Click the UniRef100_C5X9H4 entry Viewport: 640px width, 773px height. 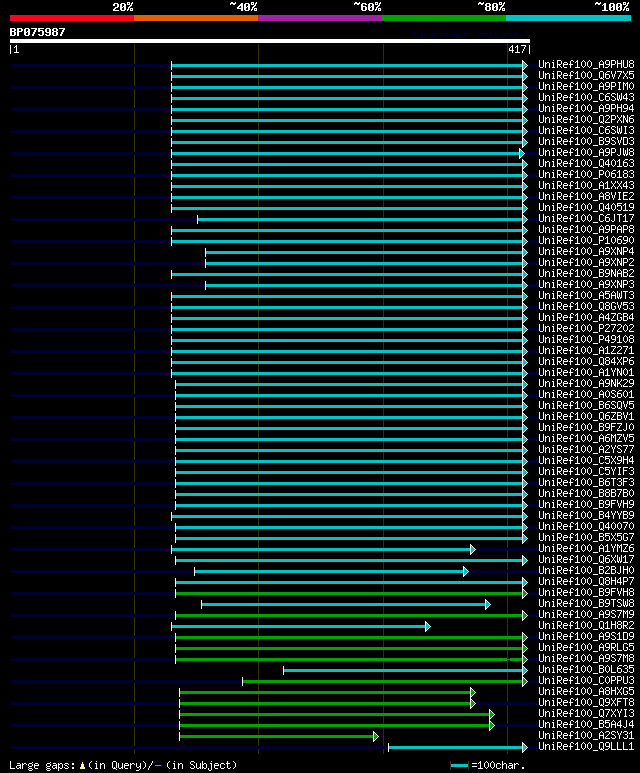click(586, 460)
